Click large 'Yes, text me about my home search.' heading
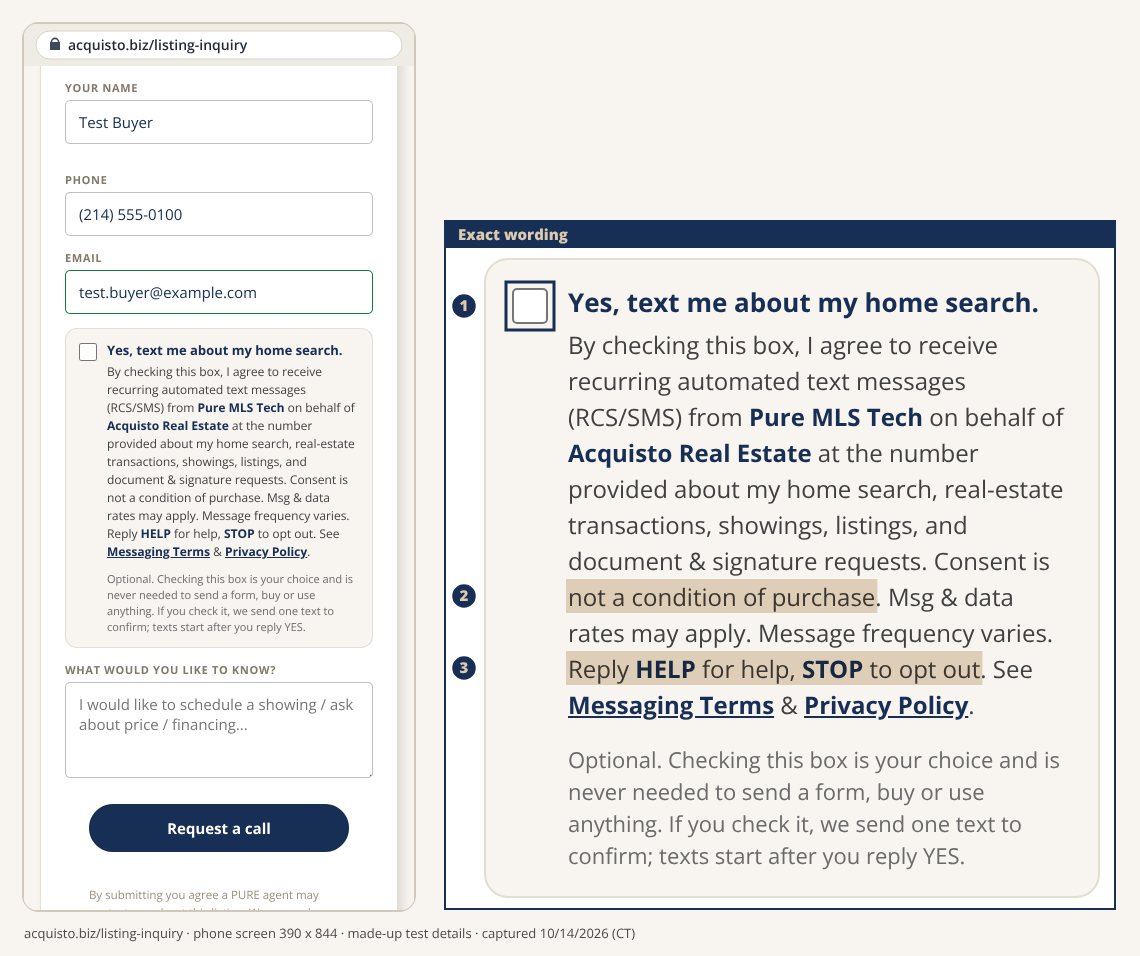The width and height of the screenshot is (1140, 956). (803, 302)
